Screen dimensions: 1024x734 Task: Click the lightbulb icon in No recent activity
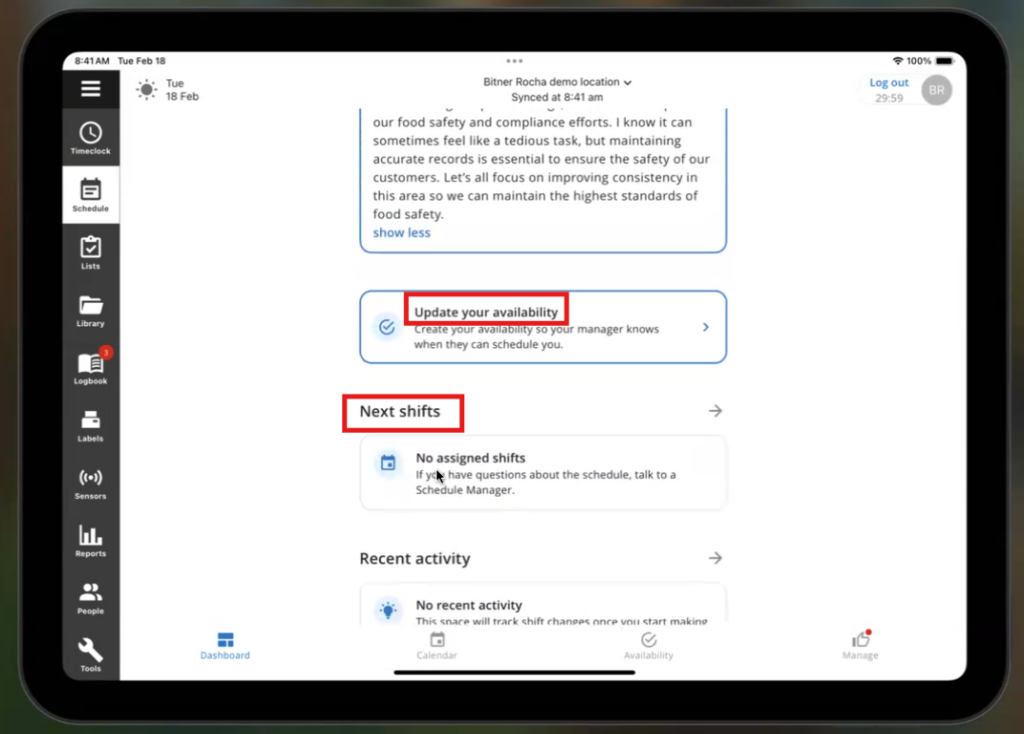pyautogui.click(x=388, y=609)
